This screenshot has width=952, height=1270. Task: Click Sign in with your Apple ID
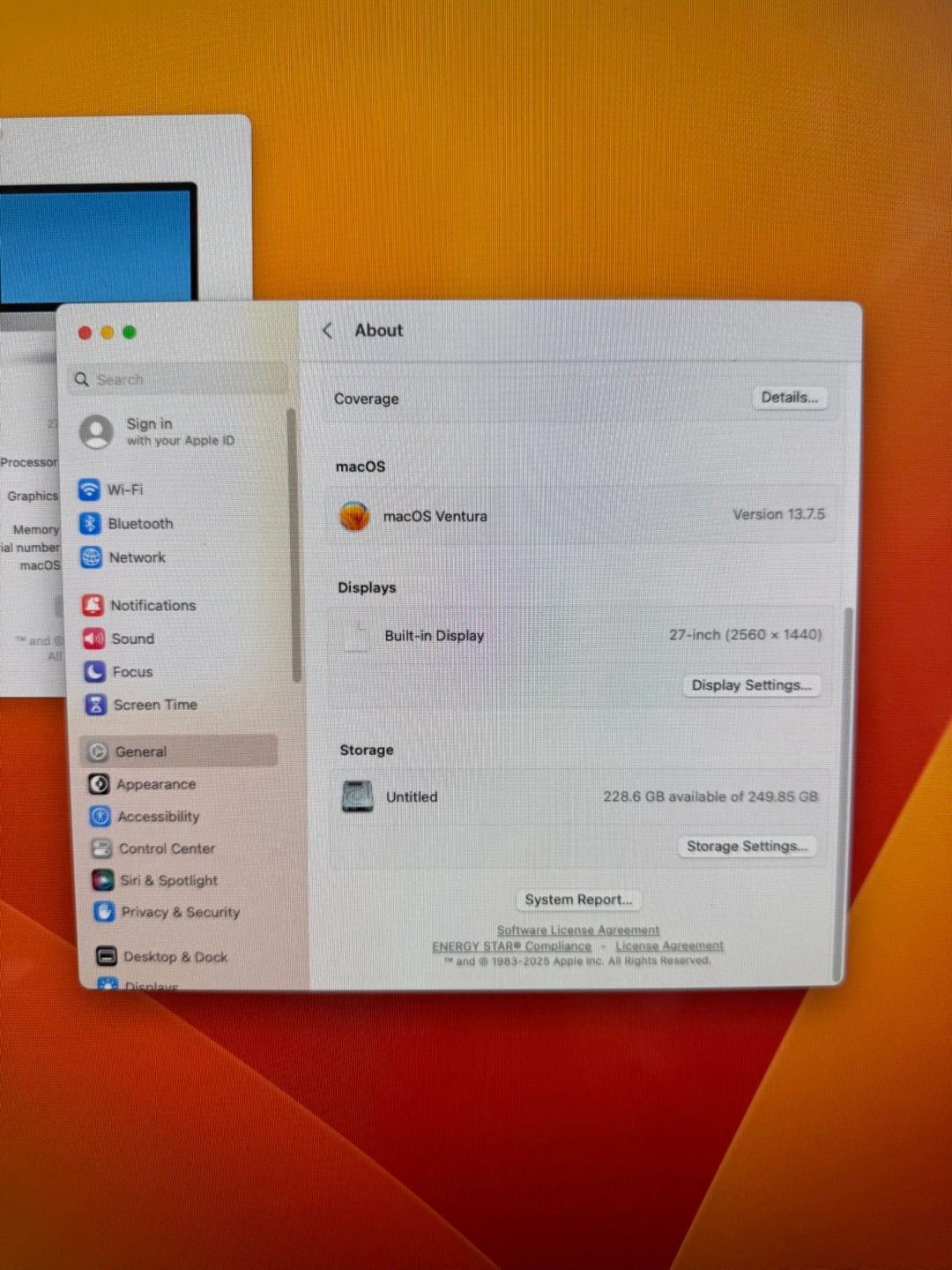pyautogui.click(x=181, y=432)
